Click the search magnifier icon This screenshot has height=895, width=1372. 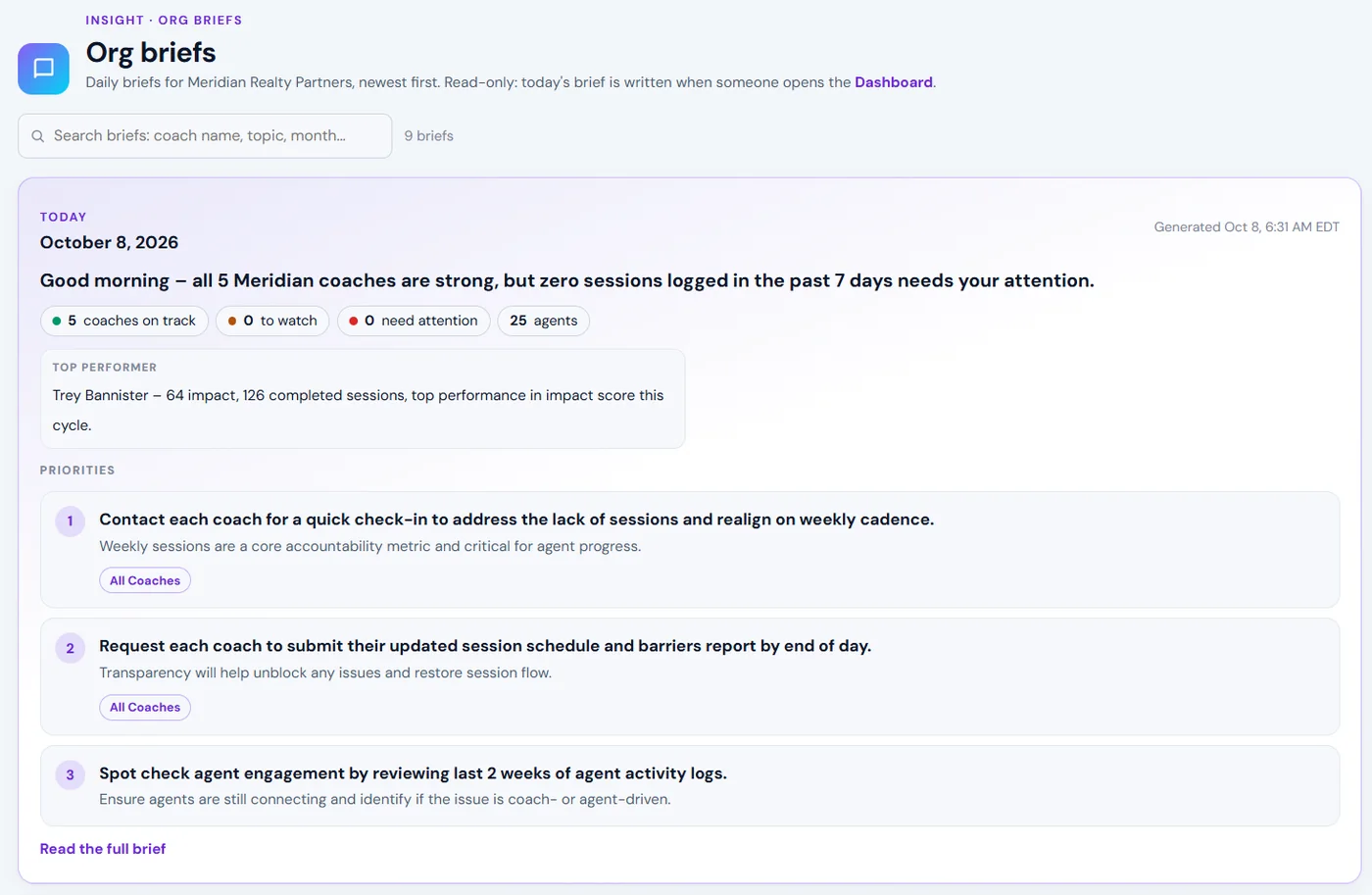(x=37, y=136)
